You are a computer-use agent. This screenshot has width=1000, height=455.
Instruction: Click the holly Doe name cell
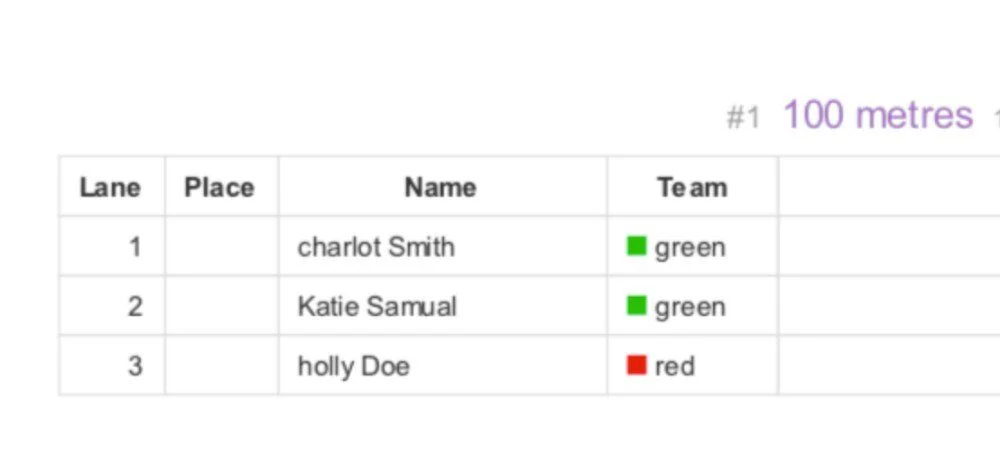[x=443, y=366]
